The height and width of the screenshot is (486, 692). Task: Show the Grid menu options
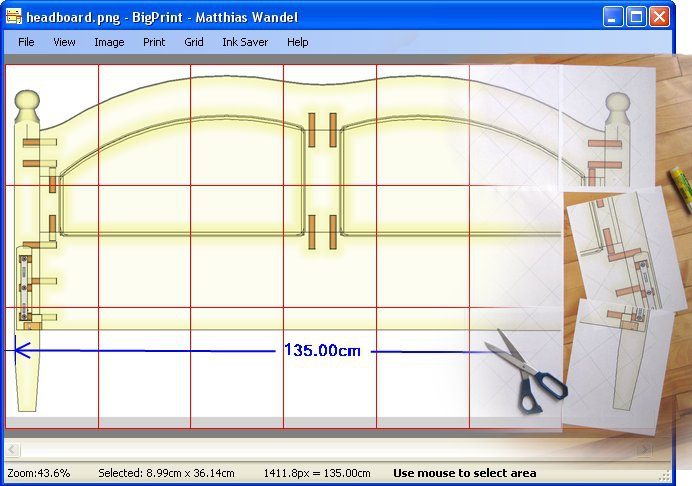point(193,42)
